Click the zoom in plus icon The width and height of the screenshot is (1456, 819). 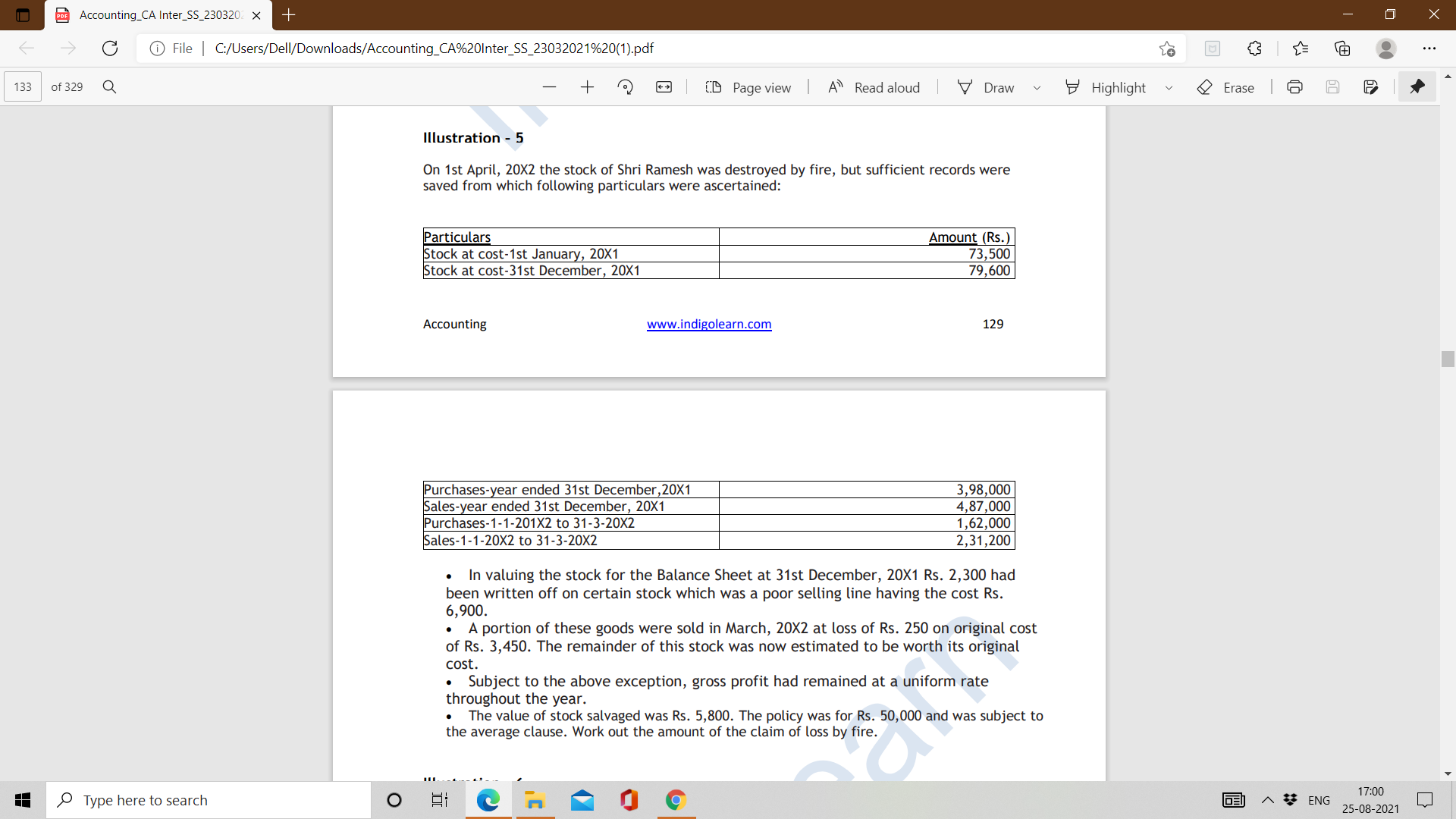(587, 87)
